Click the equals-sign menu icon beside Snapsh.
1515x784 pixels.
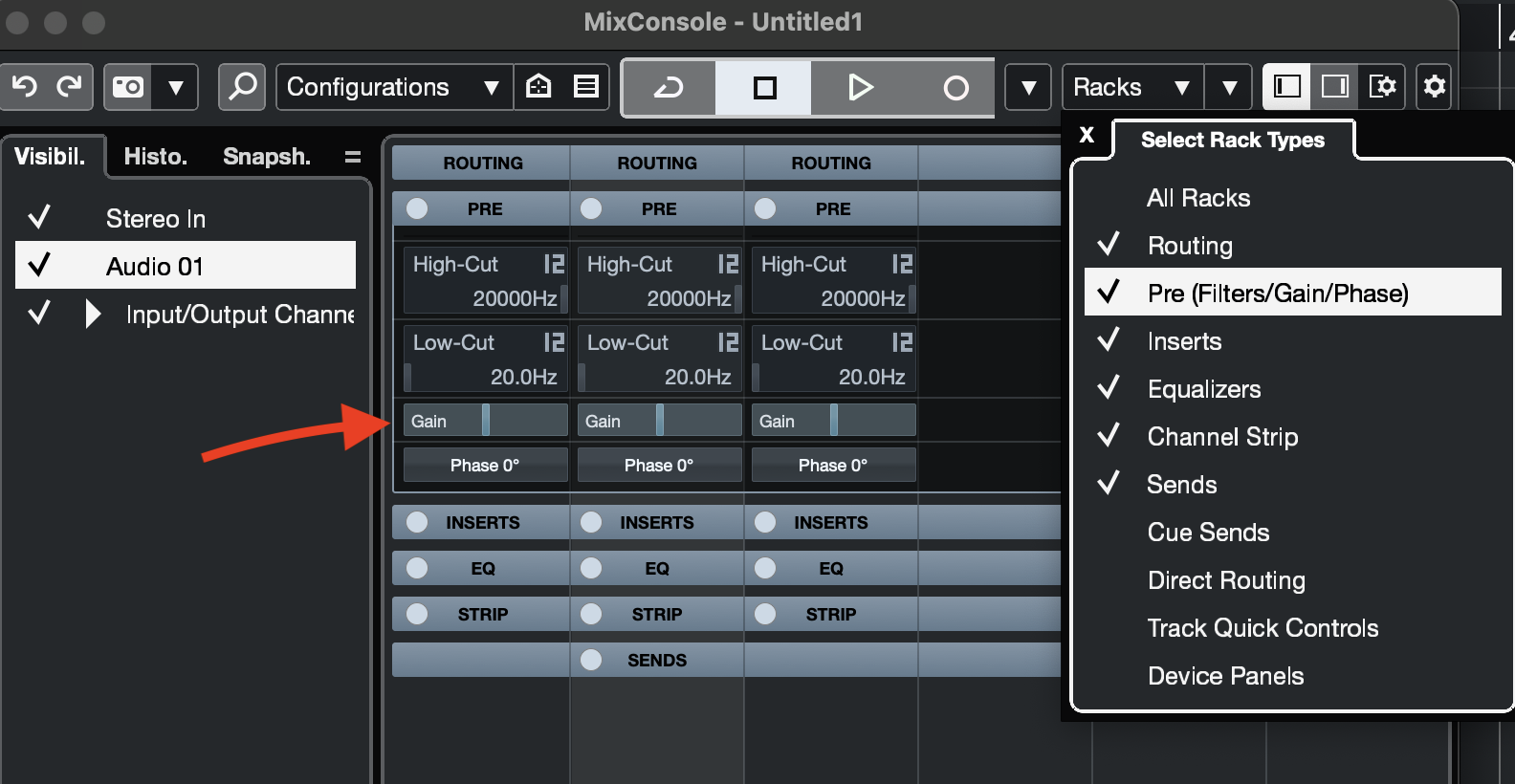pyautogui.click(x=353, y=157)
